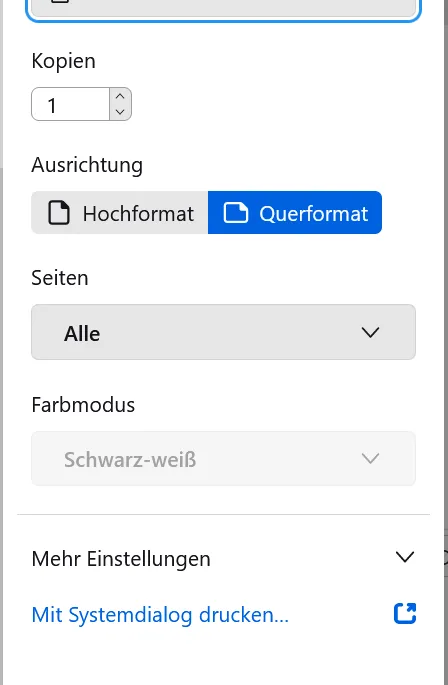
Task: Click the chevron in the Farbmodus dropdown
Action: [x=370, y=459]
